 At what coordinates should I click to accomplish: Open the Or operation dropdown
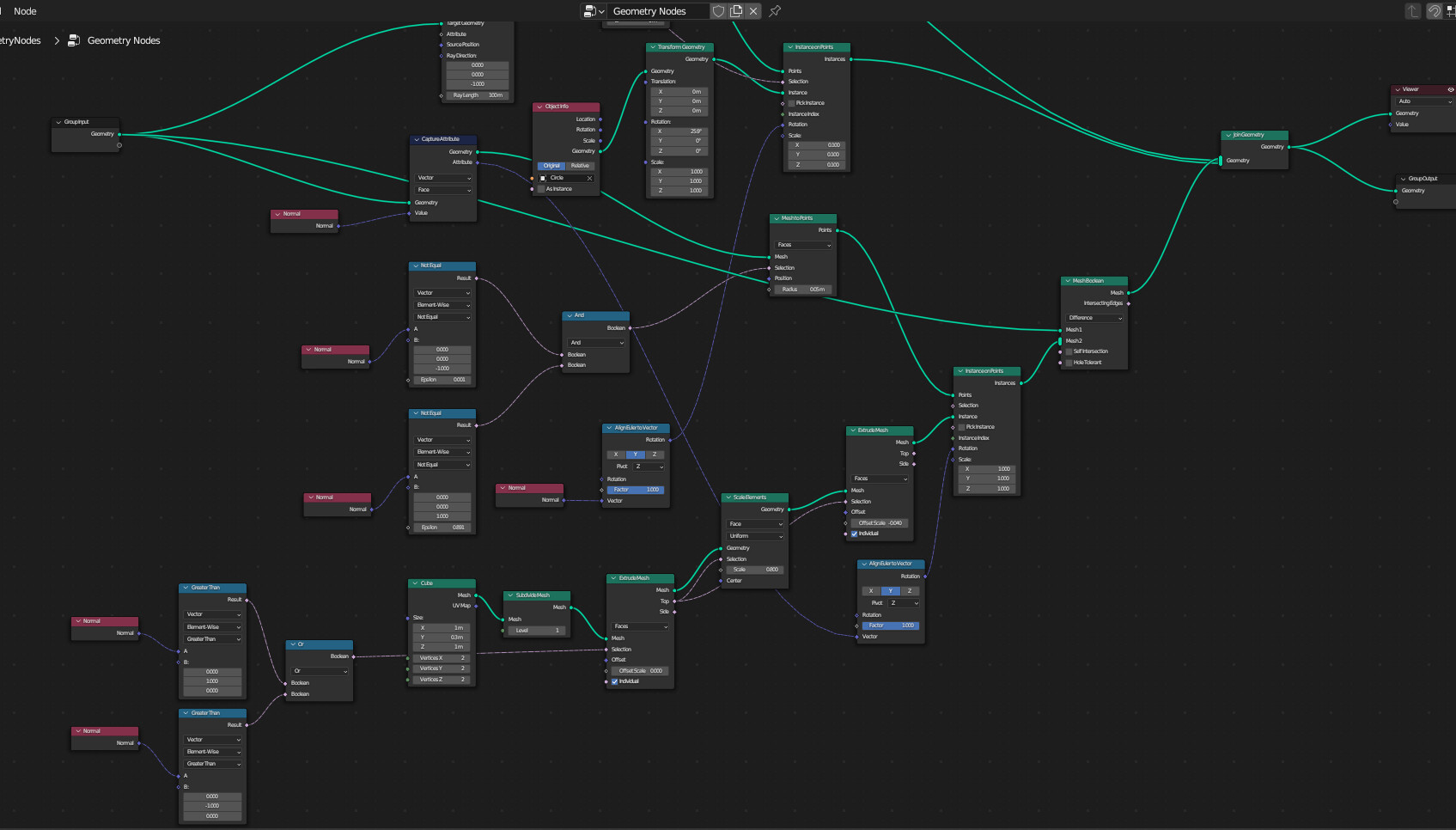(320, 671)
